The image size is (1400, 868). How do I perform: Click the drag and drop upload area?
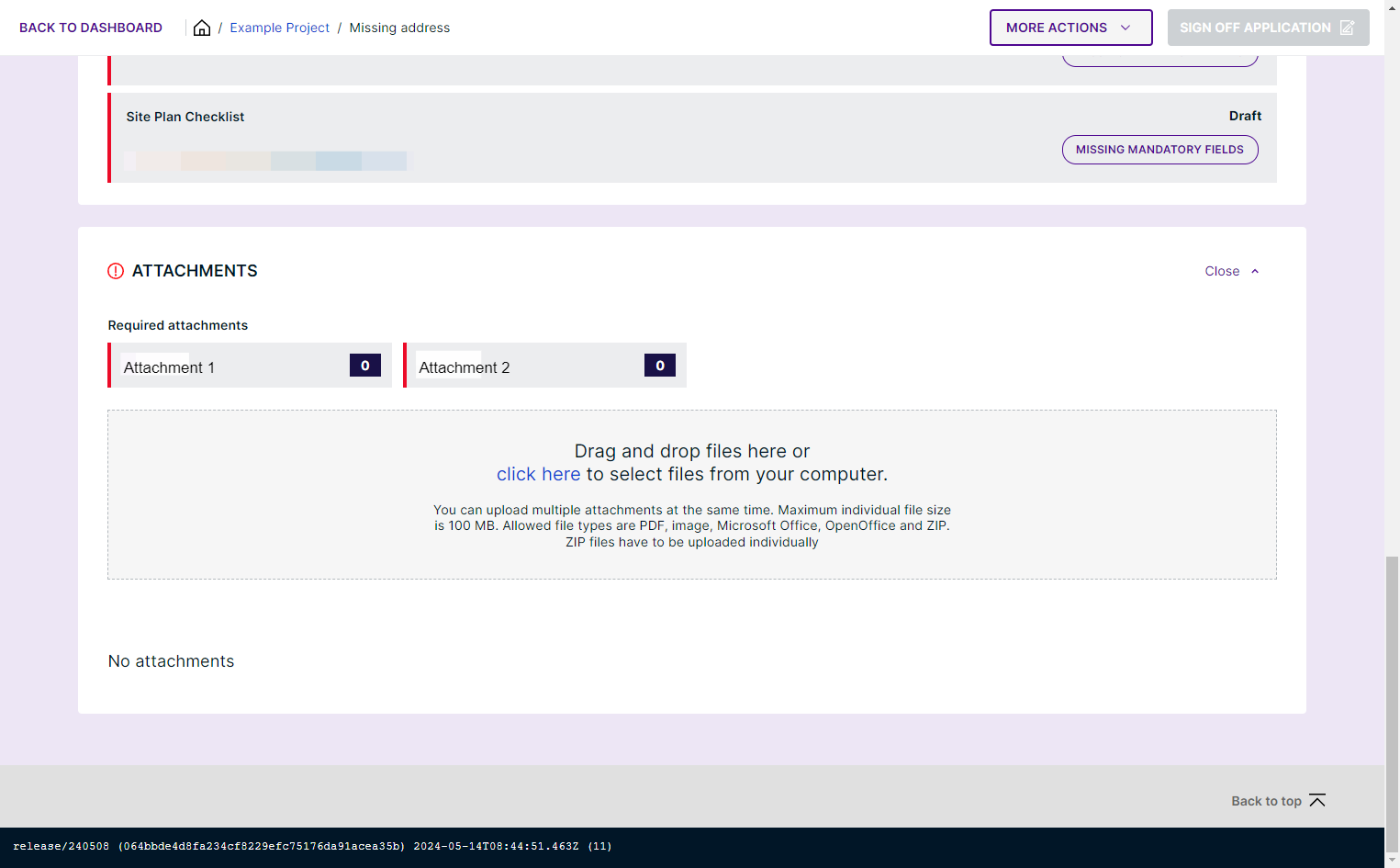tap(692, 494)
